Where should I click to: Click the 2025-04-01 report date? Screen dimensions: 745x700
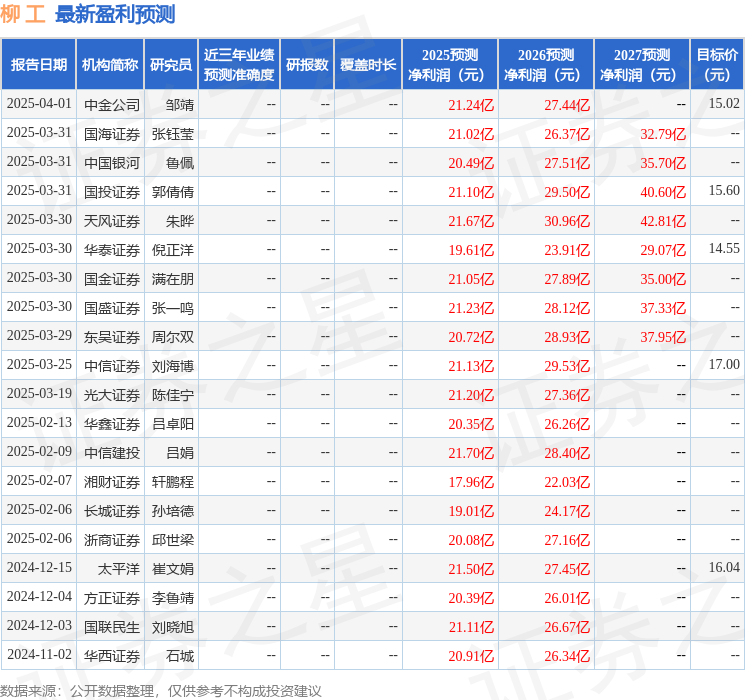click(39, 103)
